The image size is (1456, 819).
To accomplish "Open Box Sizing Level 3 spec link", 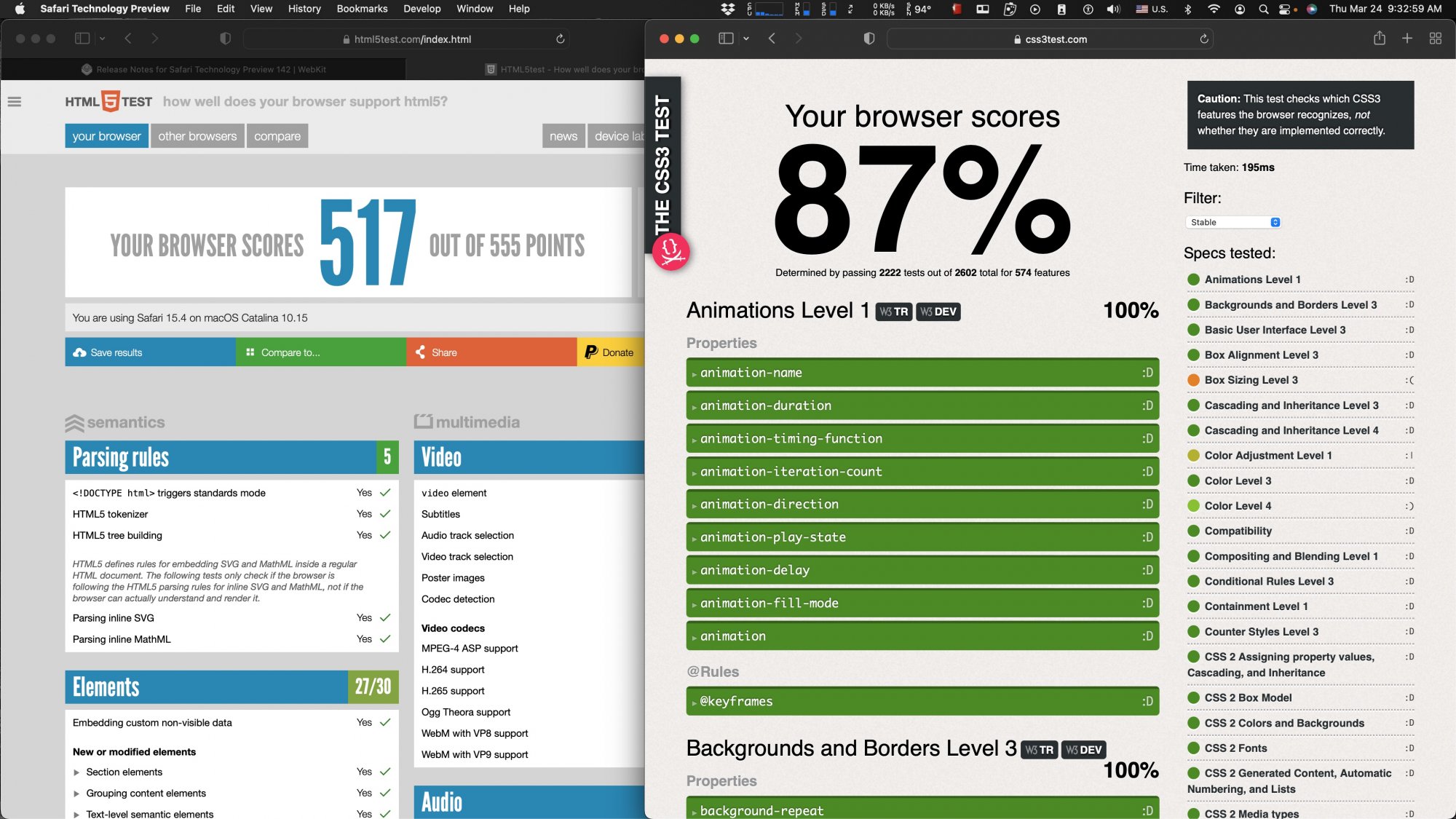I will pyautogui.click(x=1251, y=380).
